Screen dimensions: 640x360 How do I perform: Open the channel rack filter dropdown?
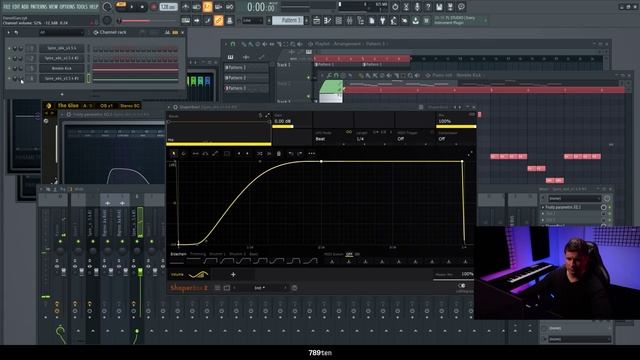click(61, 32)
